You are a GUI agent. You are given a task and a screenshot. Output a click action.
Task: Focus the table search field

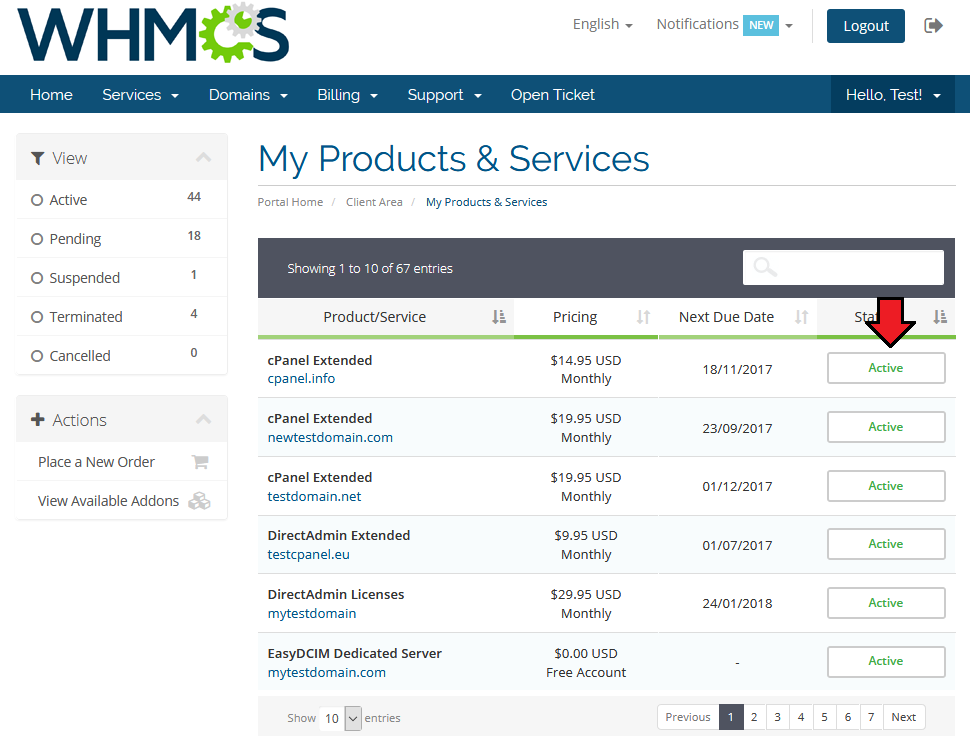[843, 267]
